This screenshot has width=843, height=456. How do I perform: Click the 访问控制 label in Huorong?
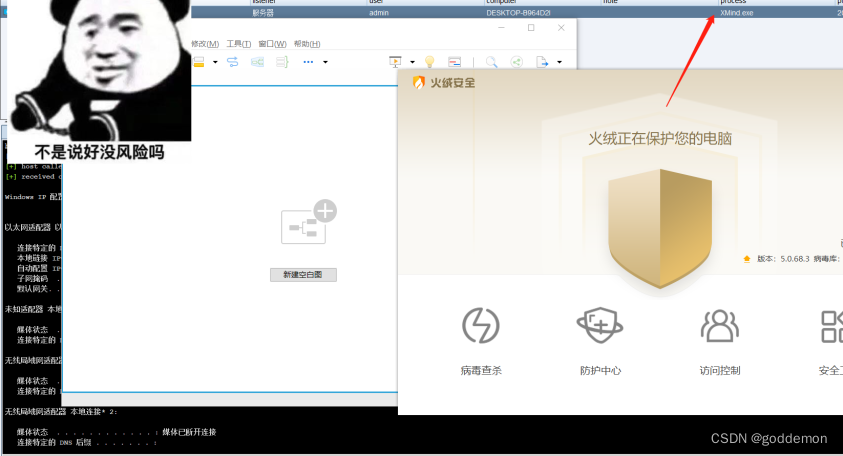tap(720, 370)
